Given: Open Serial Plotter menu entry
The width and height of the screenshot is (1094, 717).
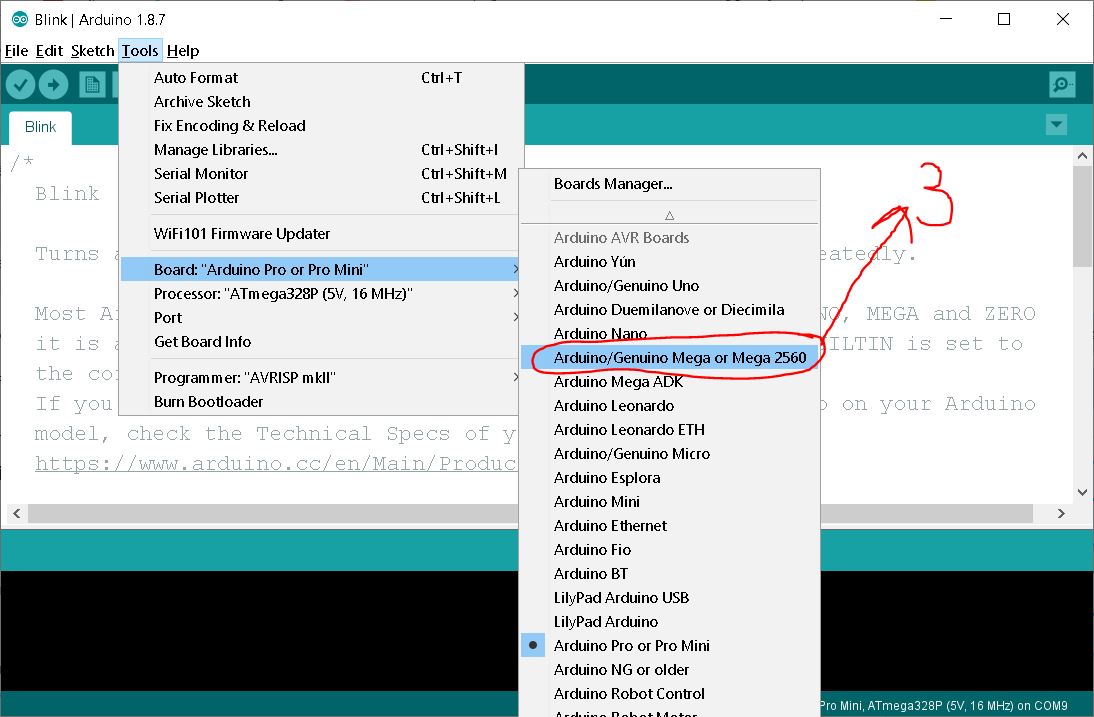Looking at the screenshot, I should point(321,198).
